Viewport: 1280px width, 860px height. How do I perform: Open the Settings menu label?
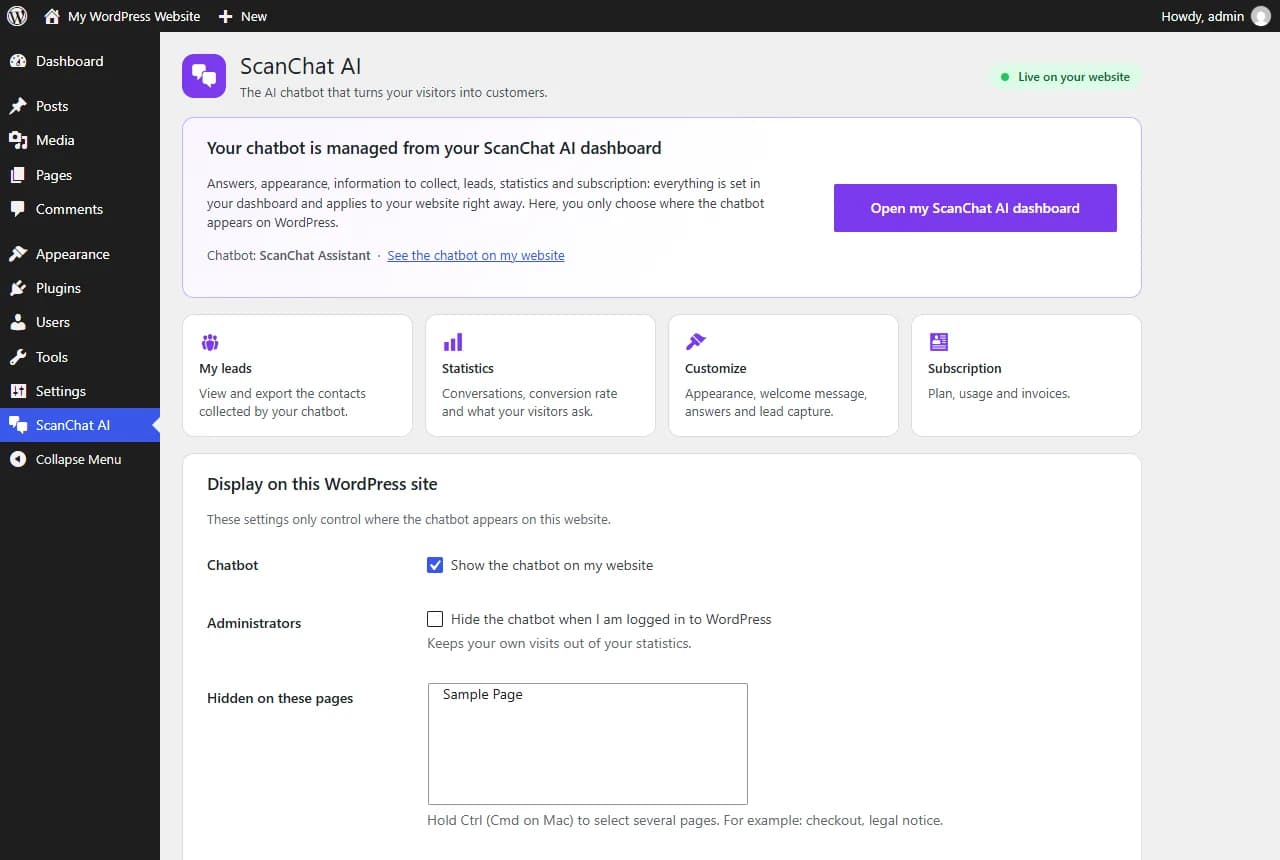(61, 391)
